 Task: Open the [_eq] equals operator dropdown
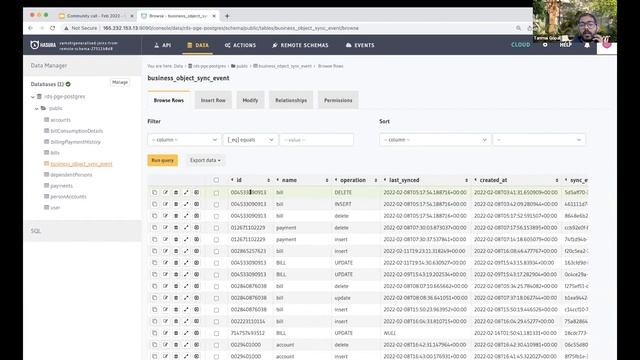(251, 140)
